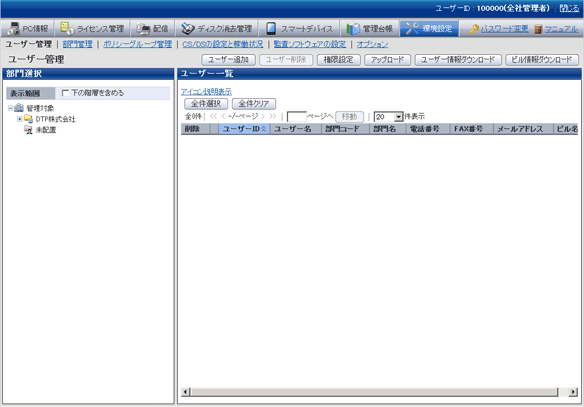Open the スマートデバイス tab
This screenshot has height=407, width=584.
pyautogui.click(x=299, y=28)
